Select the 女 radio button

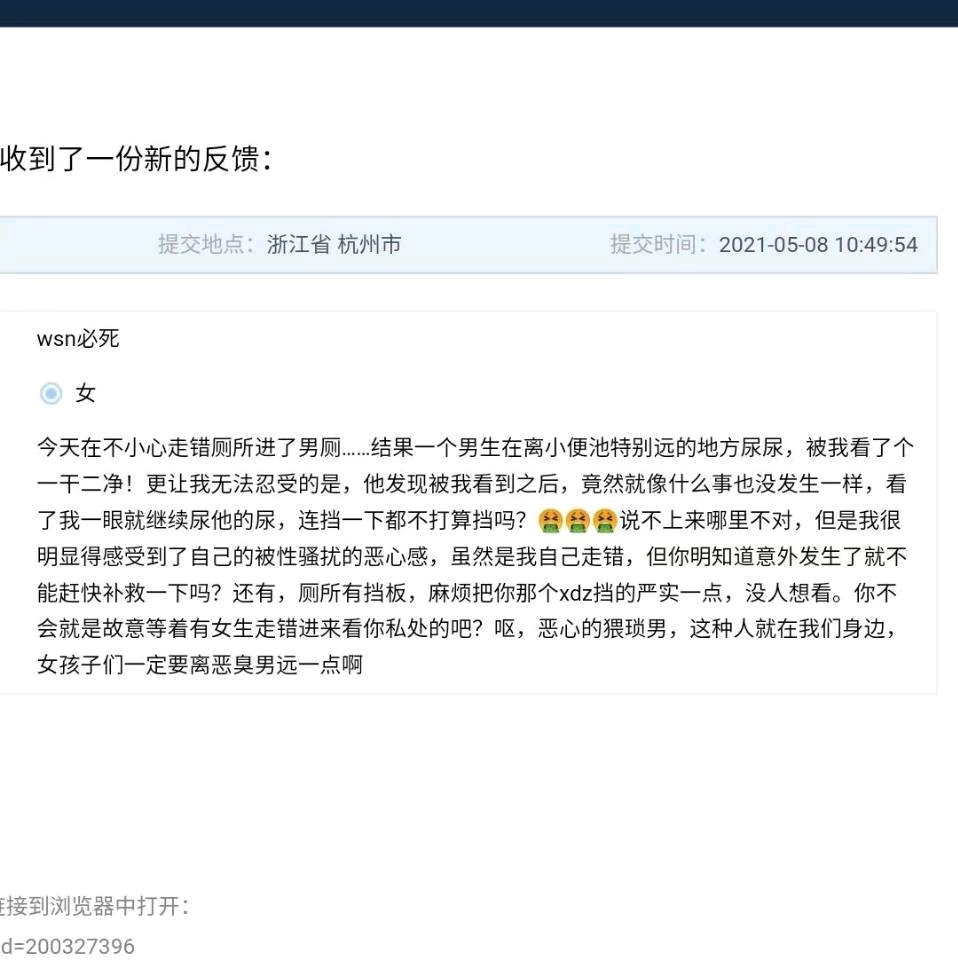click(x=51, y=393)
